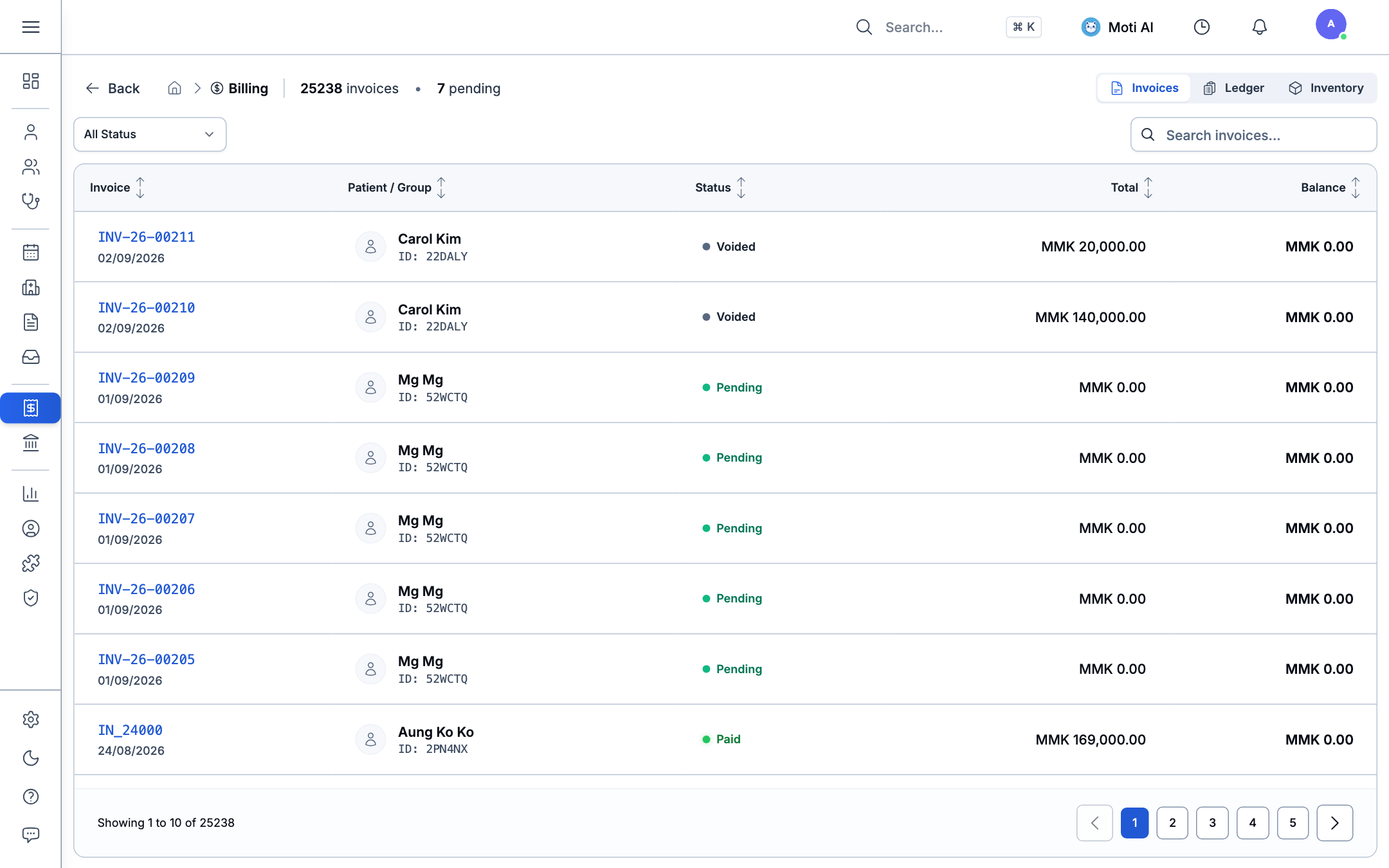Image resolution: width=1389 pixels, height=868 pixels.
Task: Expand the All Status dropdown
Action: point(150,134)
